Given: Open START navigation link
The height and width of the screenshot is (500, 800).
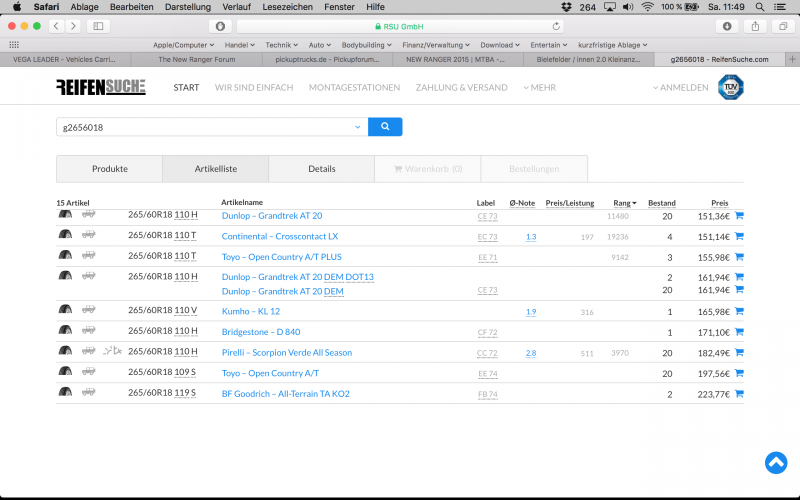Looking at the screenshot, I should 186,87.
